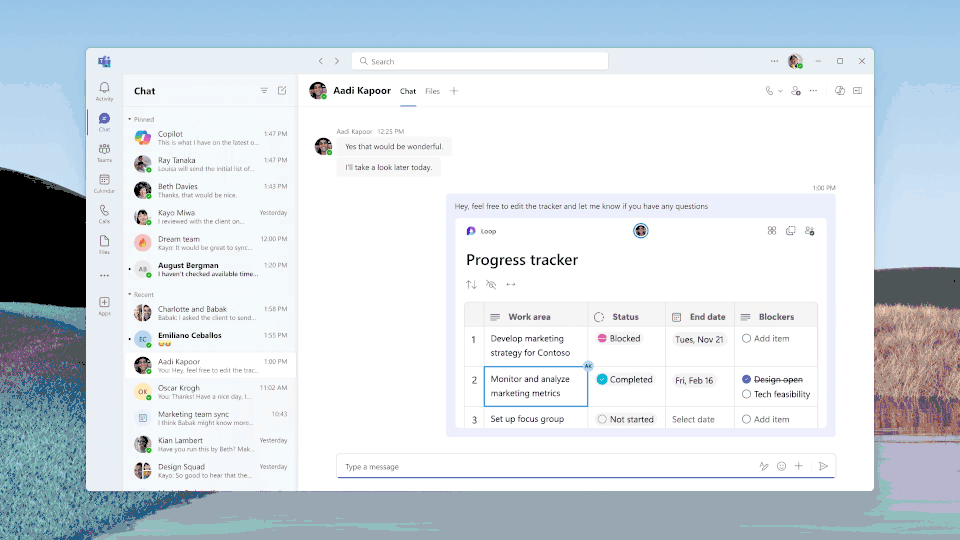Open chat with Beth Davies

[x=211, y=190]
